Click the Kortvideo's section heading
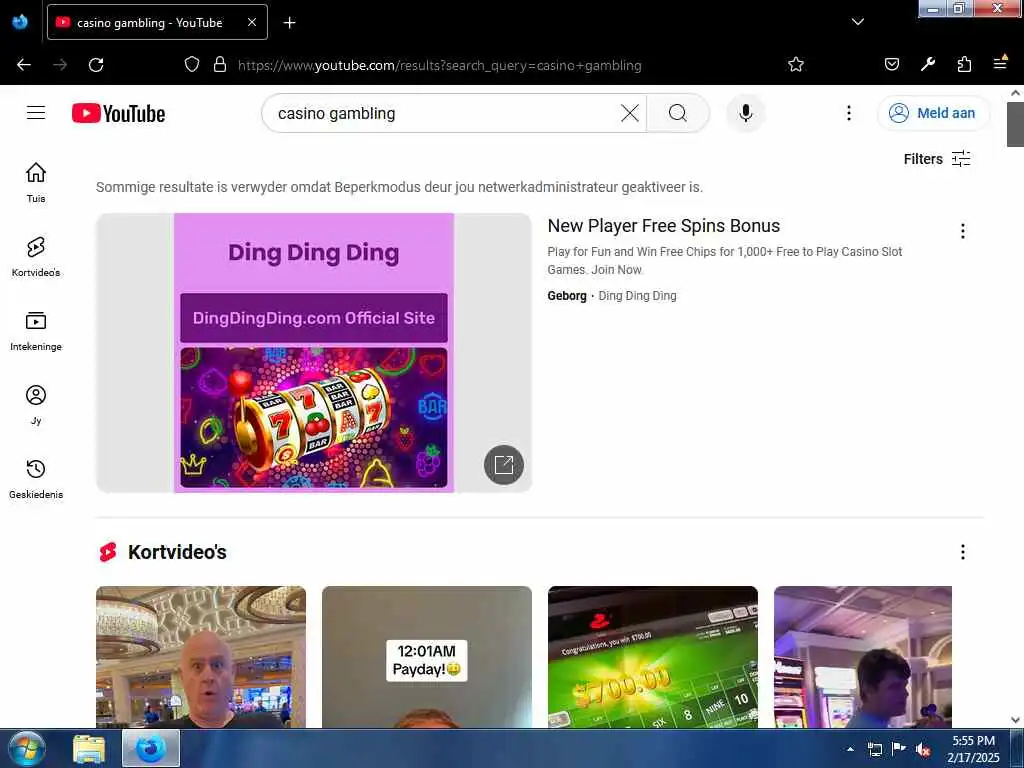Image resolution: width=1024 pixels, height=768 pixels. (x=177, y=552)
